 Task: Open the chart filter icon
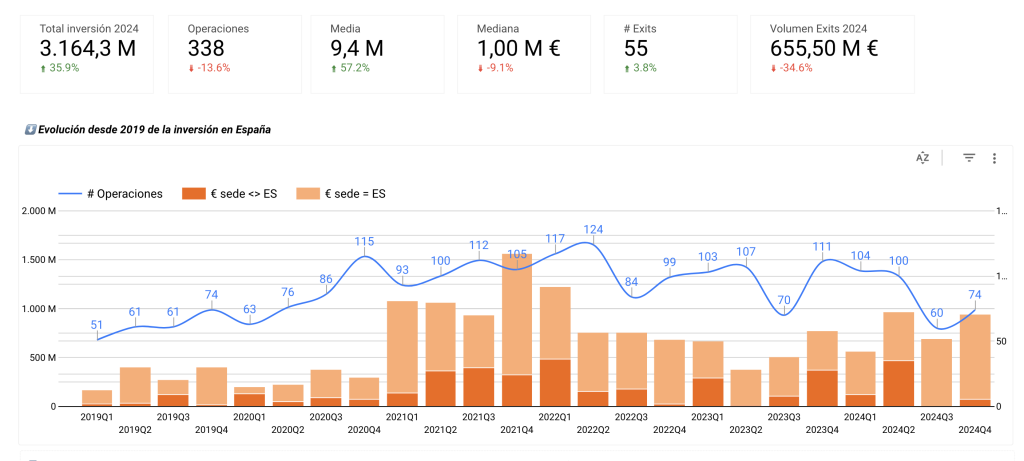click(968, 158)
